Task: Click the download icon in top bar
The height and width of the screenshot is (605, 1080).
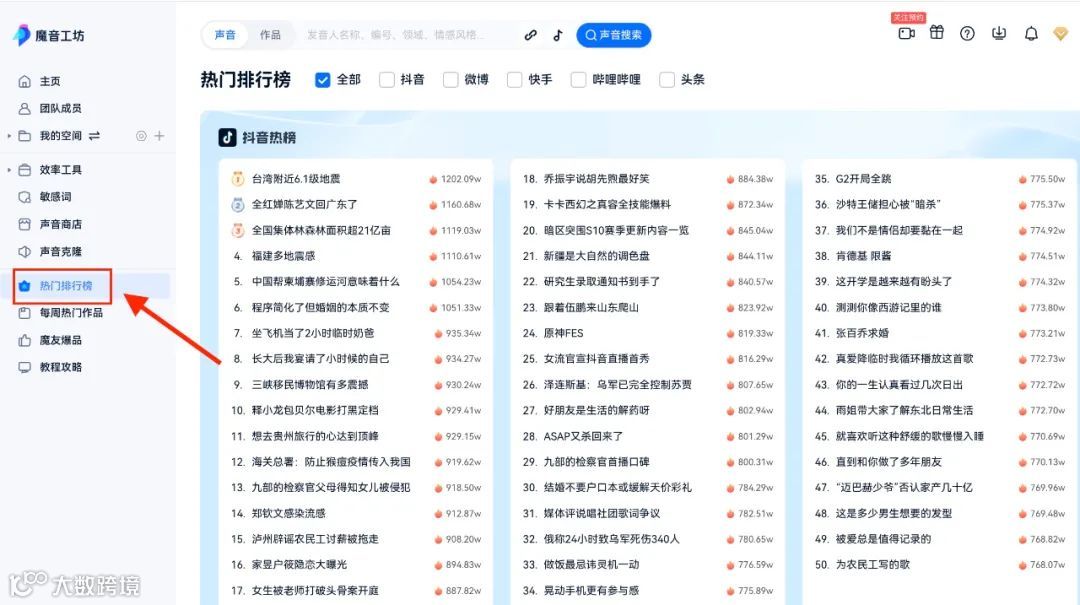Action: (999, 33)
